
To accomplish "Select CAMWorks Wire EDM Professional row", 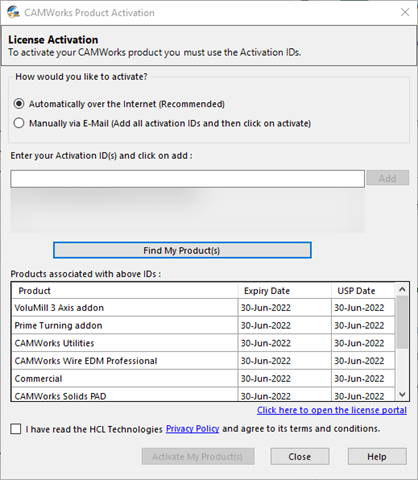I will [x=203, y=361].
